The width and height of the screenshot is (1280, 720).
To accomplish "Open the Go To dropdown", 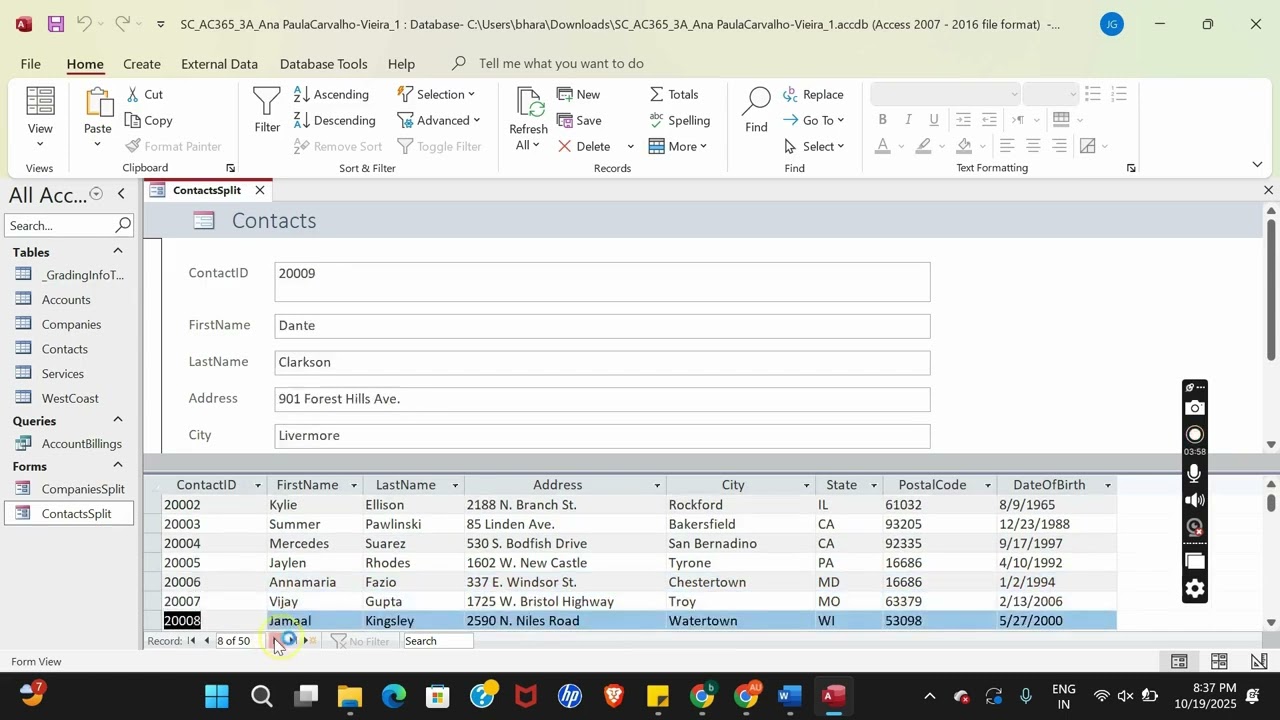I will click(x=814, y=120).
